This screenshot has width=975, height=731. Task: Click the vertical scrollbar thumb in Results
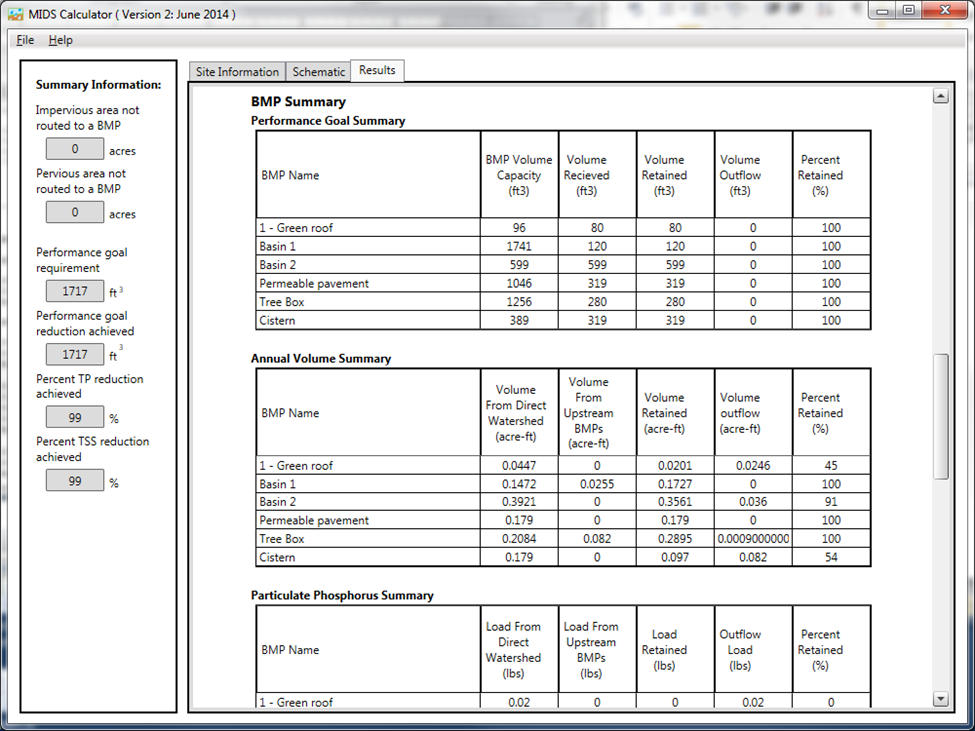point(940,415)
